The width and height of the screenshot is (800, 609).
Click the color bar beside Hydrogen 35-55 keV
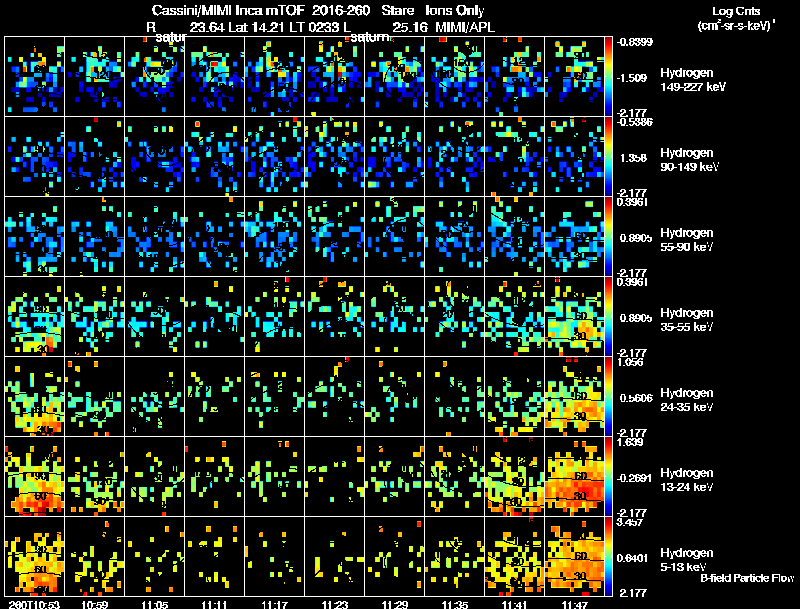click(x=608, y=317)
